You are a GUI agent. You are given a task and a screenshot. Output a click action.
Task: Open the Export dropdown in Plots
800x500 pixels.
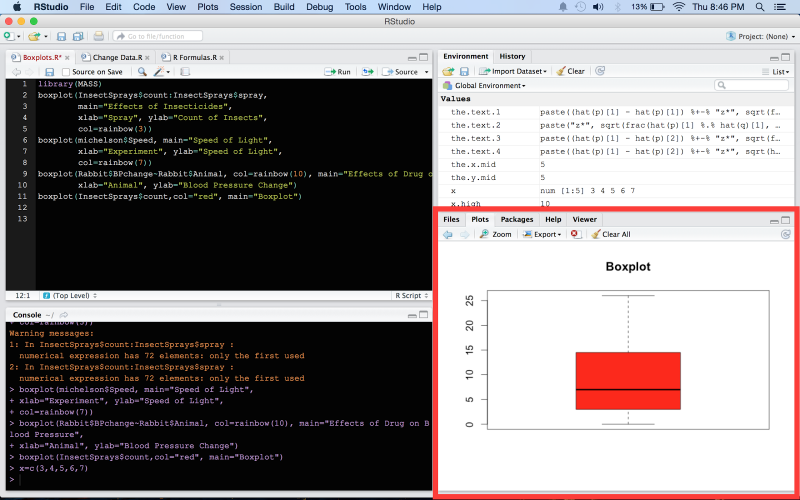tap(548, 234)
